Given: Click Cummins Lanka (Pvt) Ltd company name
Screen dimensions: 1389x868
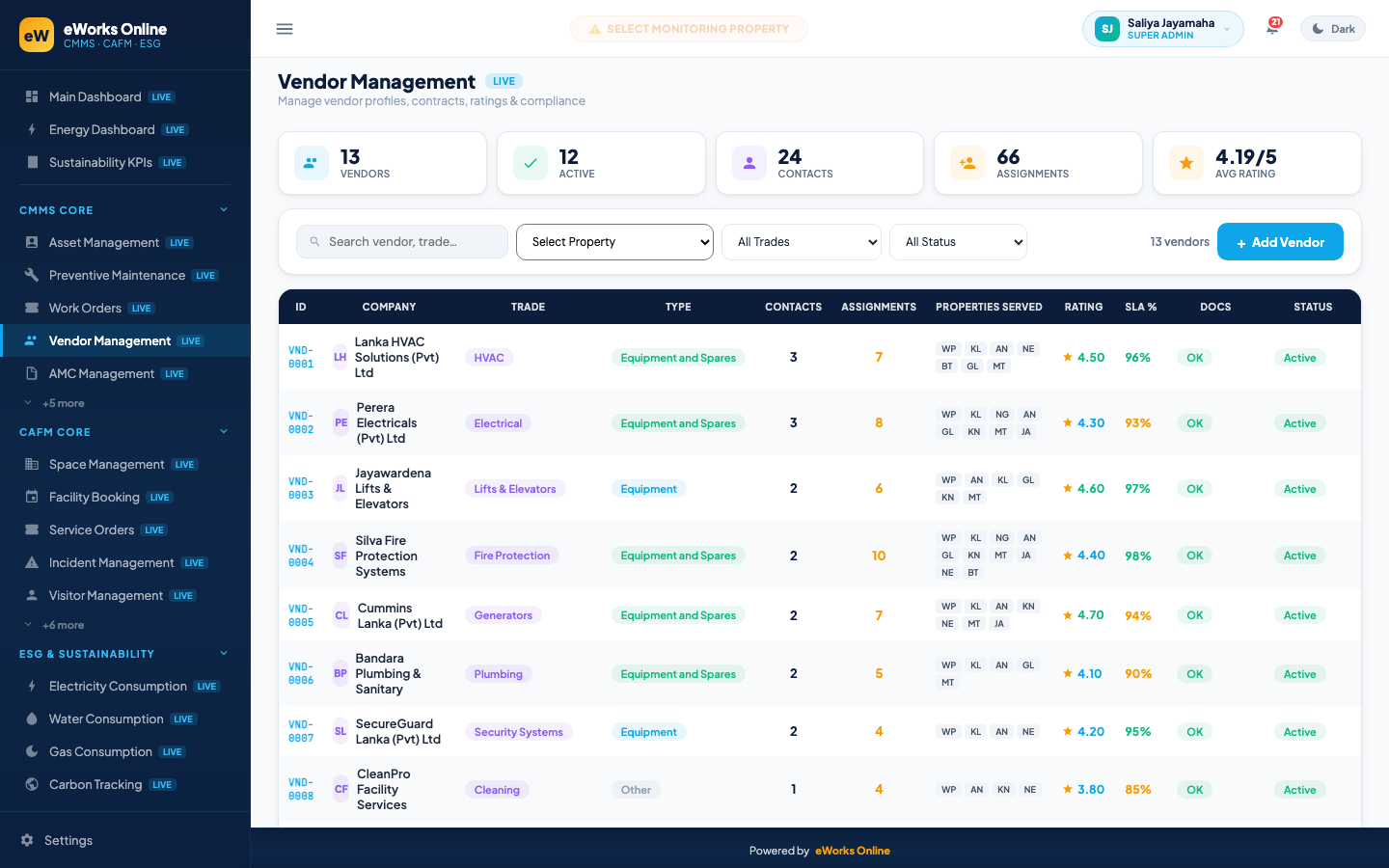Looking at the screenshot, I should coord(400,615).
